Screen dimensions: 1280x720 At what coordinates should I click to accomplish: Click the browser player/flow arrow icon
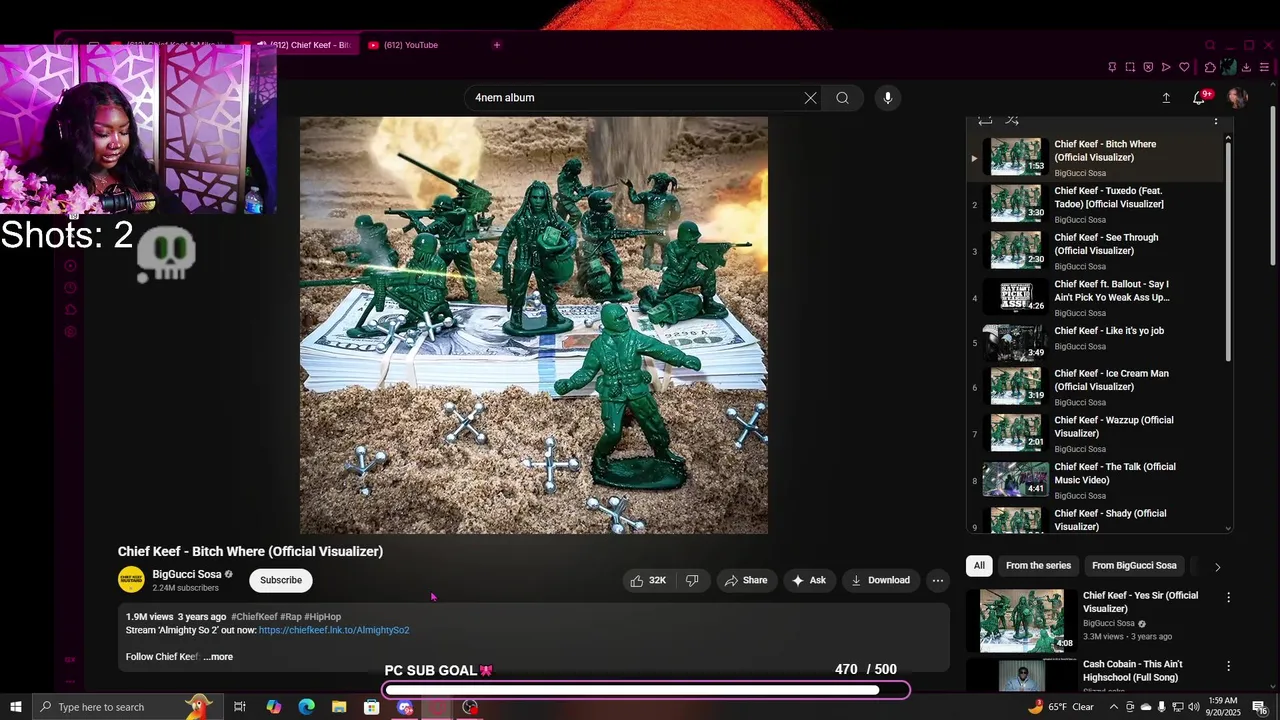tap(1166, 67)
